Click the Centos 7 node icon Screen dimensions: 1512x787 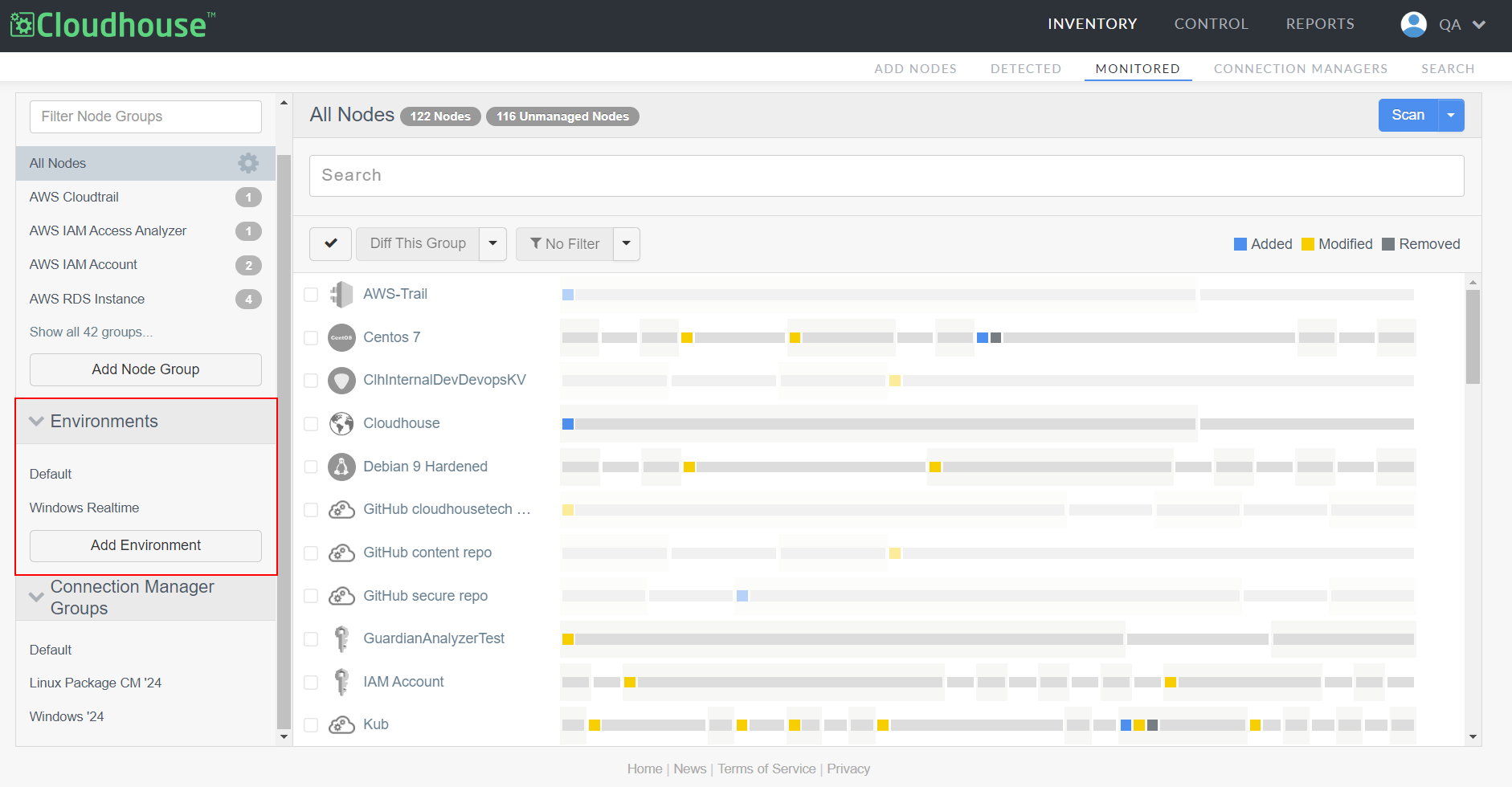click(341, 337)
